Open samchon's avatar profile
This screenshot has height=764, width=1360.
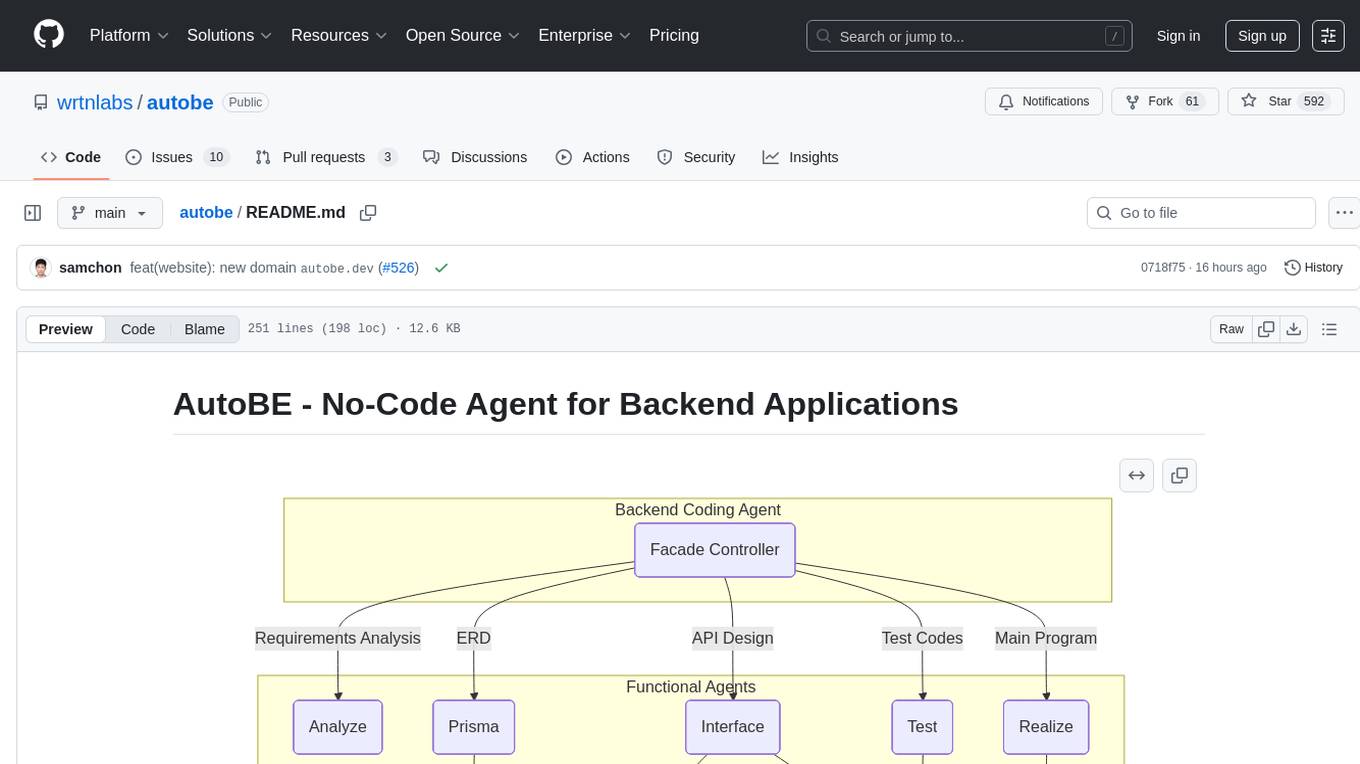(x=41, y=268)
